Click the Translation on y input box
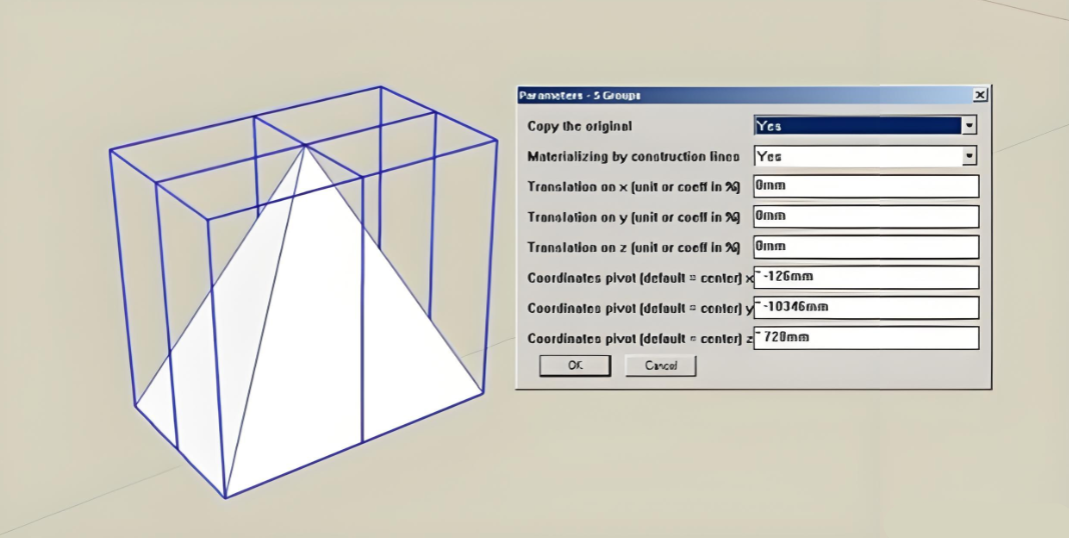 pos(865,216)
